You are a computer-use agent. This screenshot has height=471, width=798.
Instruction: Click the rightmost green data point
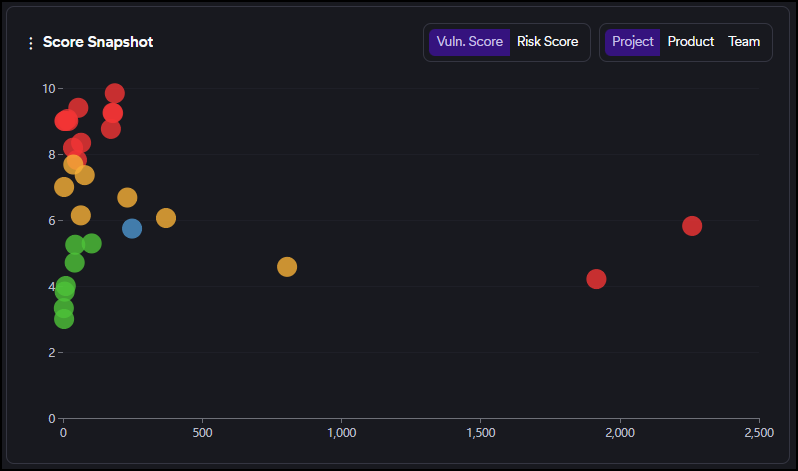[92, 243]
